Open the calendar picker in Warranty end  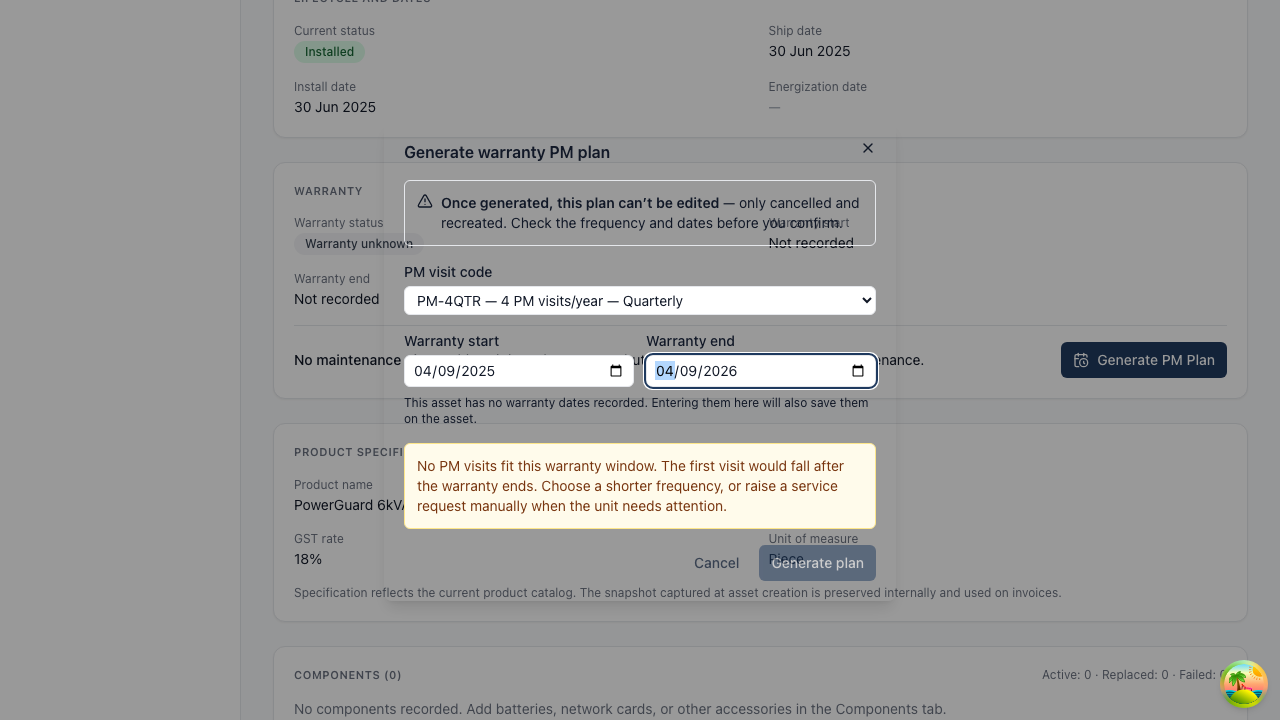pos(858,371)
